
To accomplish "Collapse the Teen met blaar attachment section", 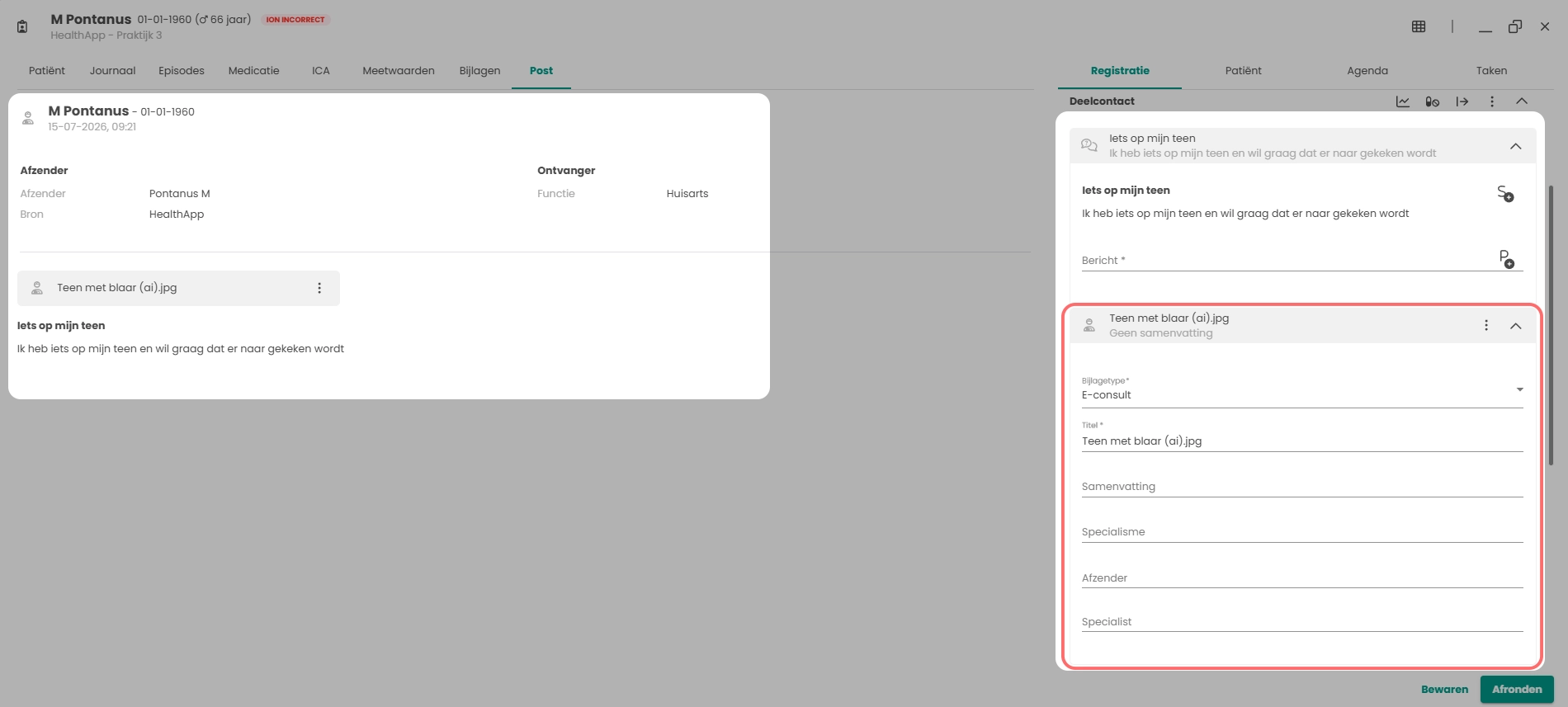I will pyautogui.click(x=1516, y=326).
